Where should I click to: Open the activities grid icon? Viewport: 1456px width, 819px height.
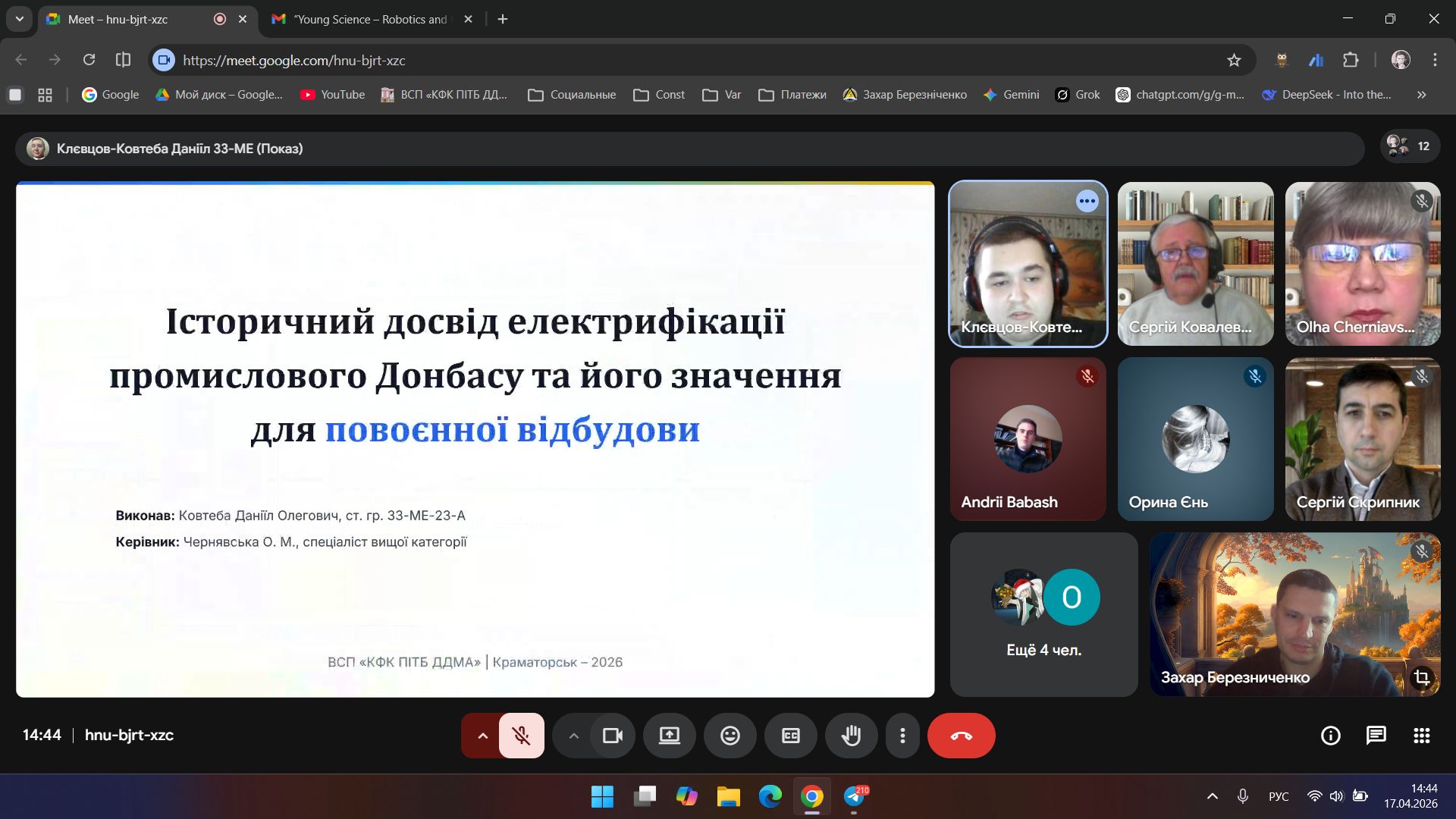1422,736
